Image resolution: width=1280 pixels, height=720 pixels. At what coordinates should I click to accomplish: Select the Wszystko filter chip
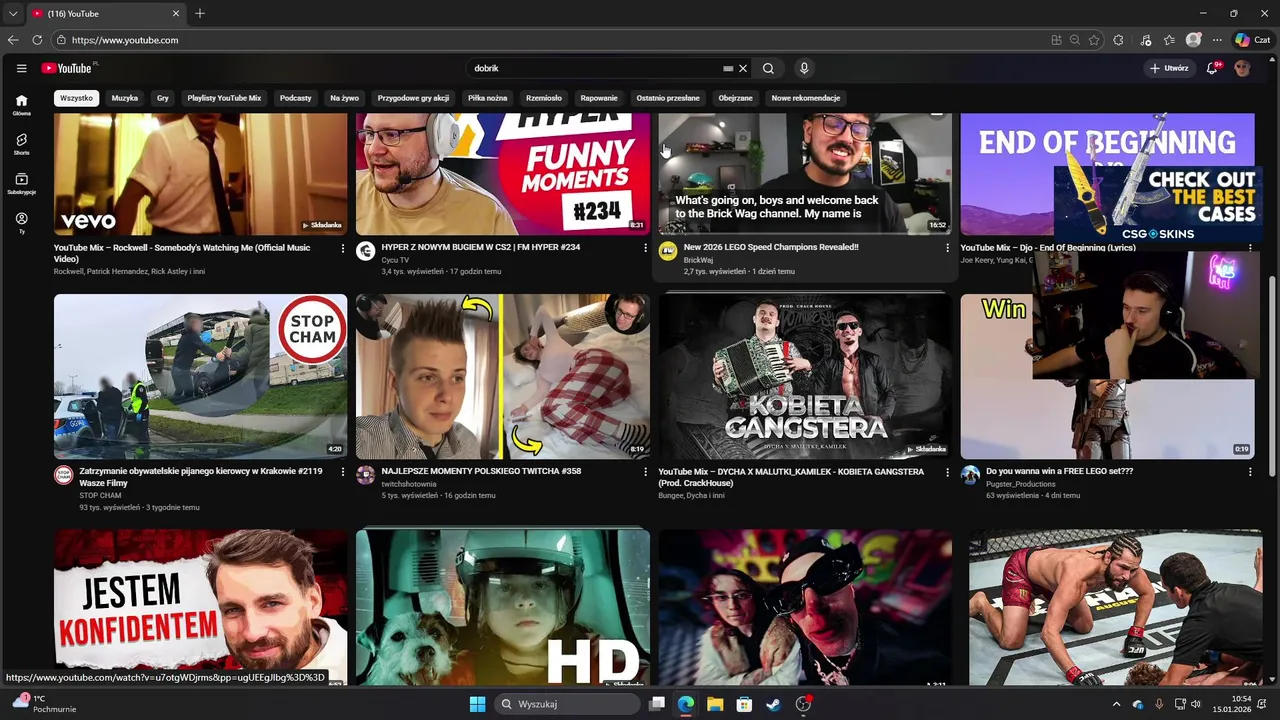click(76, 98)
